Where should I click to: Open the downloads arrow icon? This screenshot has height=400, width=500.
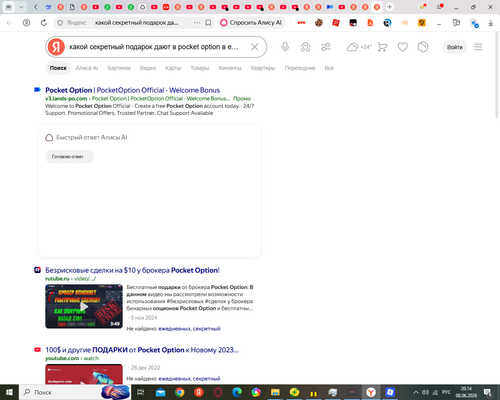[491, 23]
